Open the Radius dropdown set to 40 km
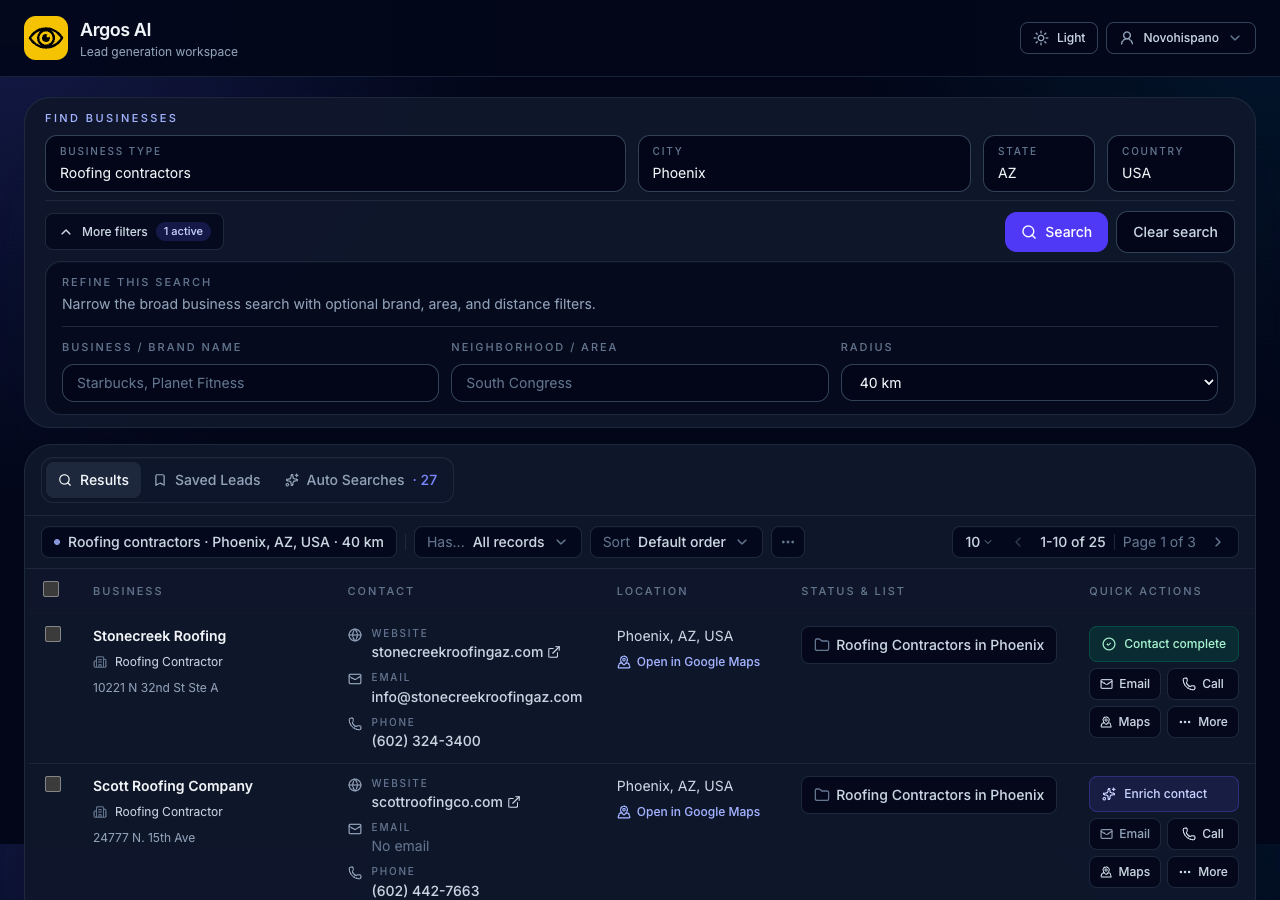Viewport: 1280px width, 900px height. tap(1029, 382)
